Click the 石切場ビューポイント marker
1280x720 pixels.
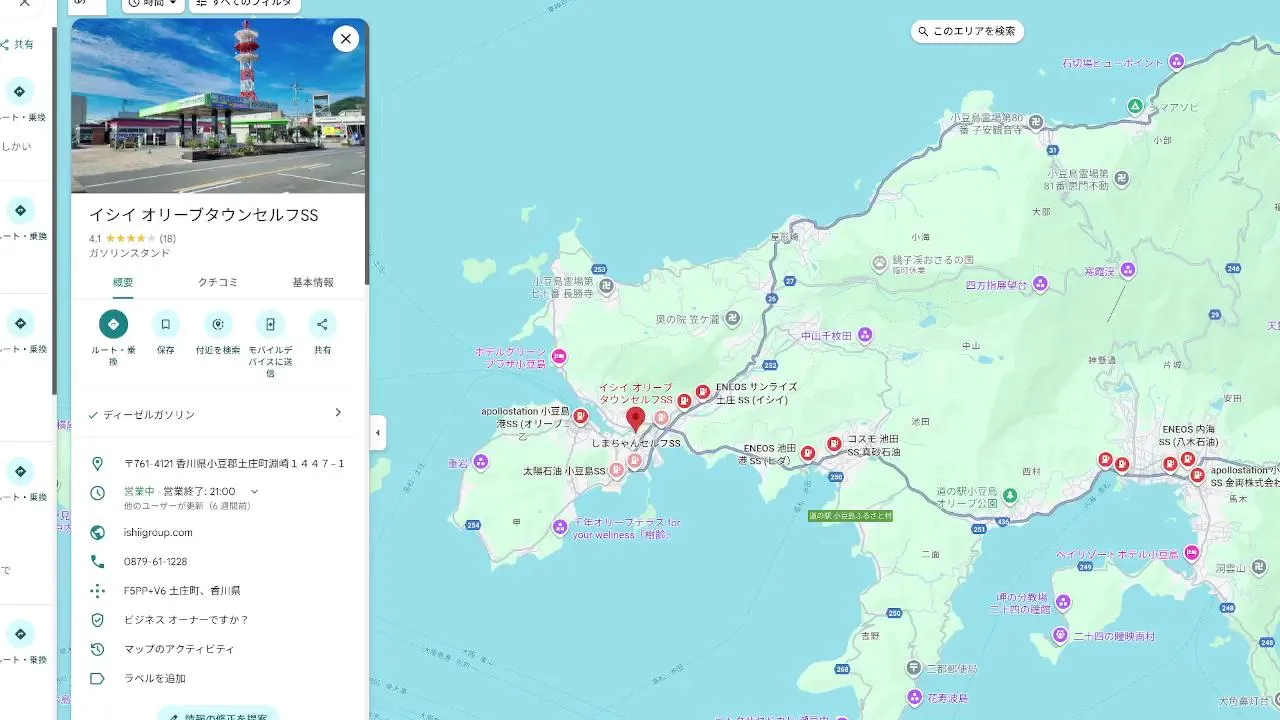[x=1176, y=62]
